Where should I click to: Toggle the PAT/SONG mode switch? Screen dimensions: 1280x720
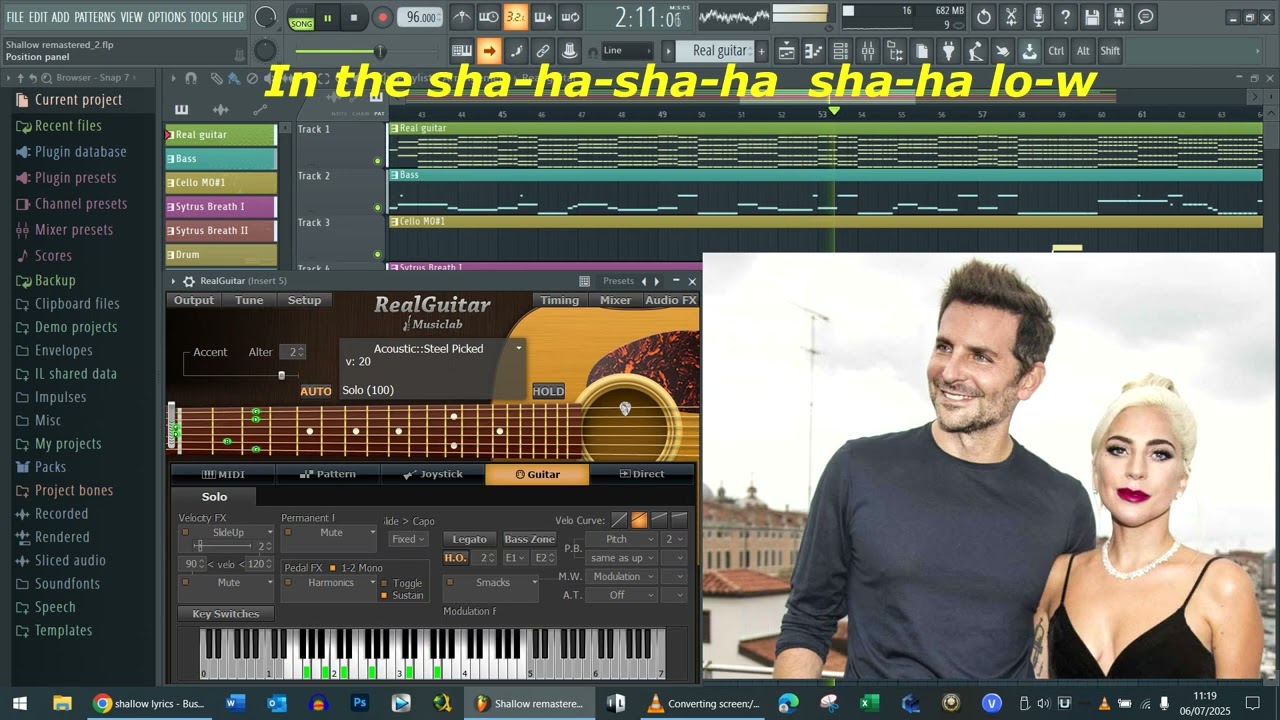coord(301,17)
